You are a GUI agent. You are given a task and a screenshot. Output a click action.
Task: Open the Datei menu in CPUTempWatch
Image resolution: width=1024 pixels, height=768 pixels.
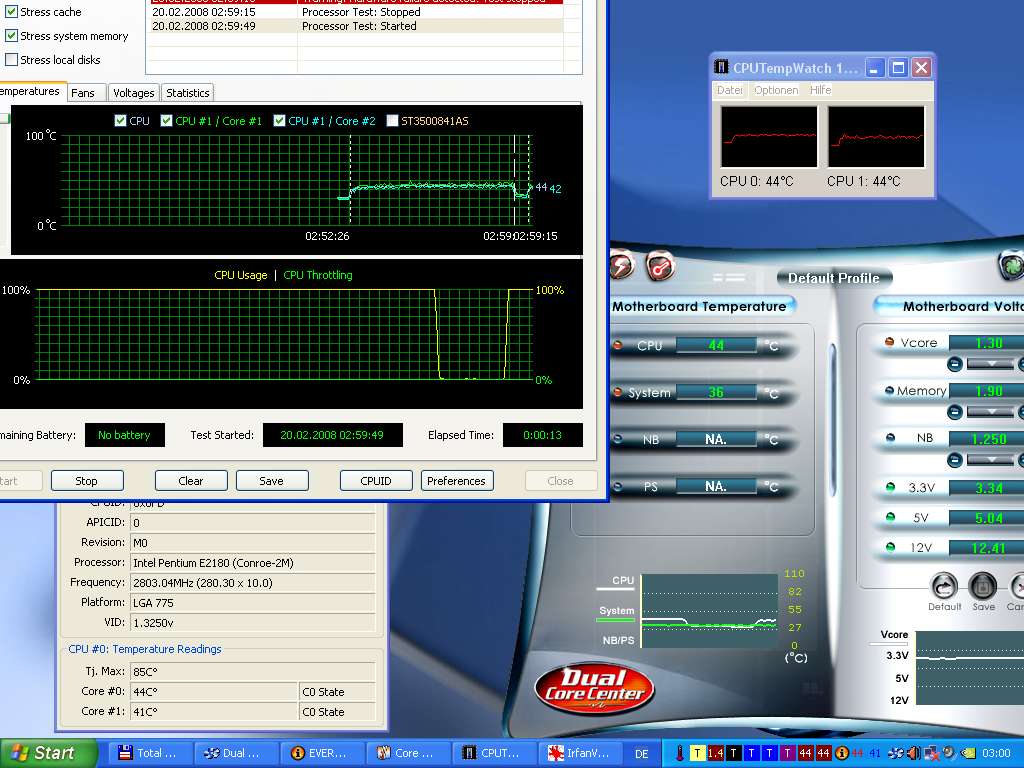[729, 90]
